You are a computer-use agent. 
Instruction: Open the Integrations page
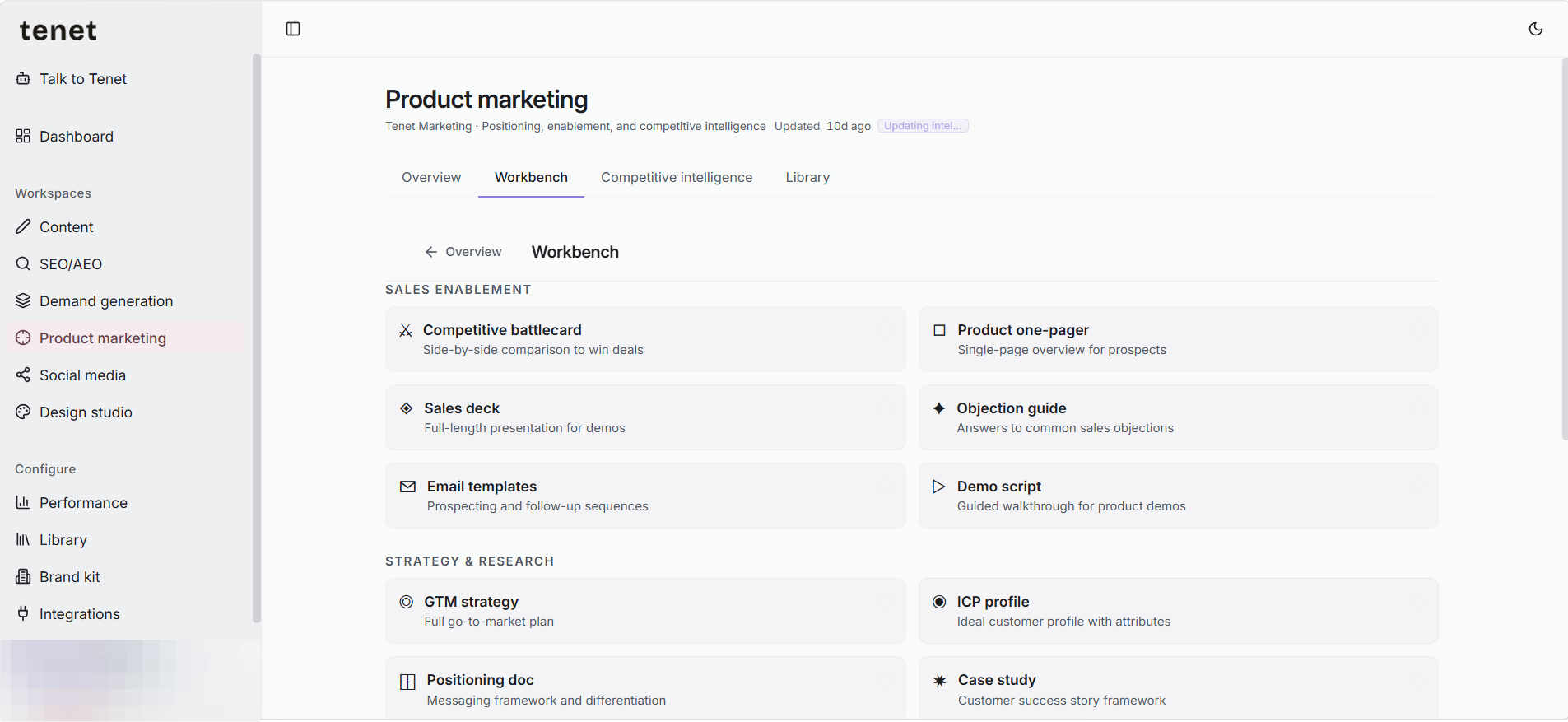[123, 614]
